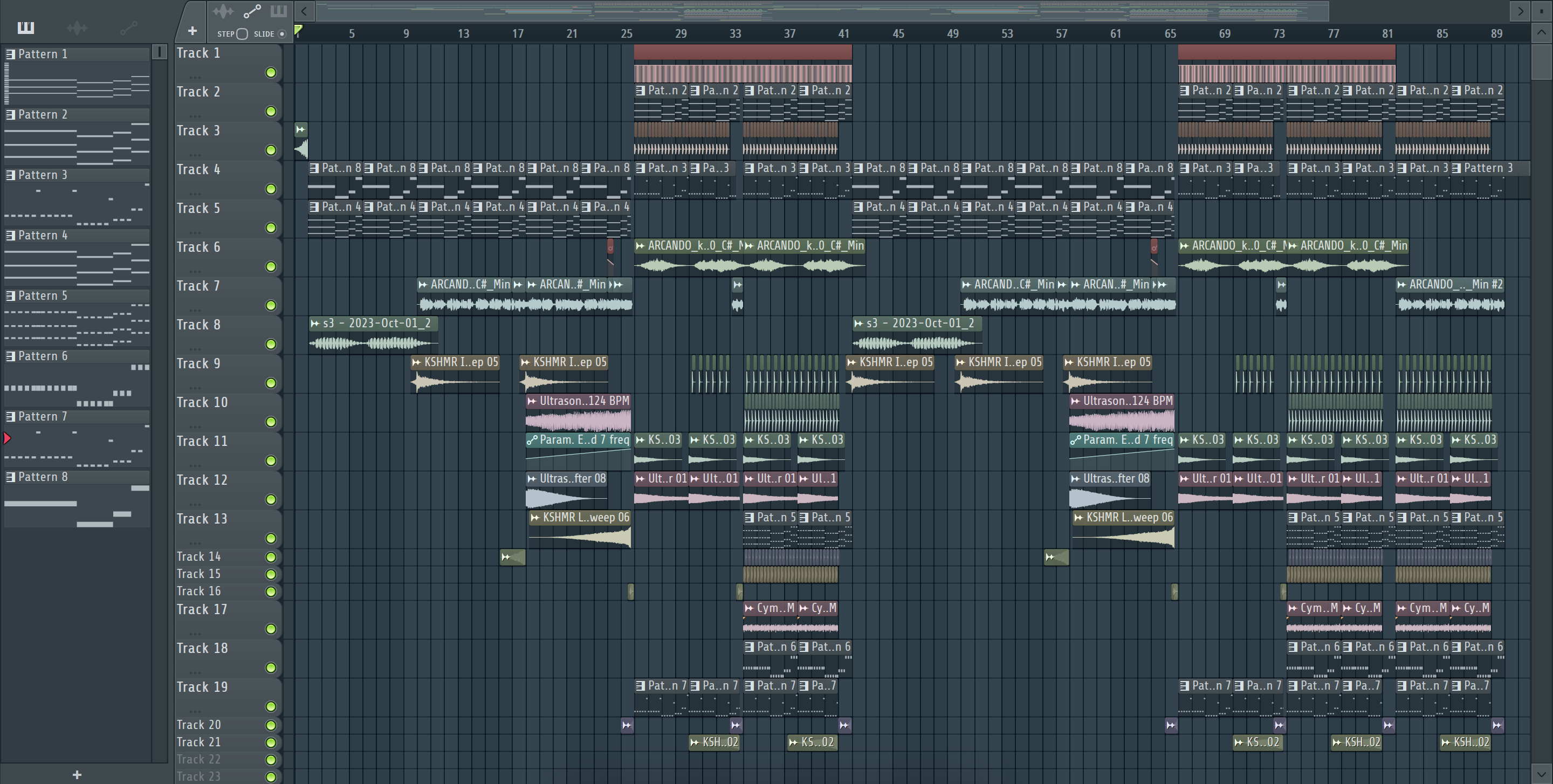Mute Track 8 using its green LED

click(271, 344)
